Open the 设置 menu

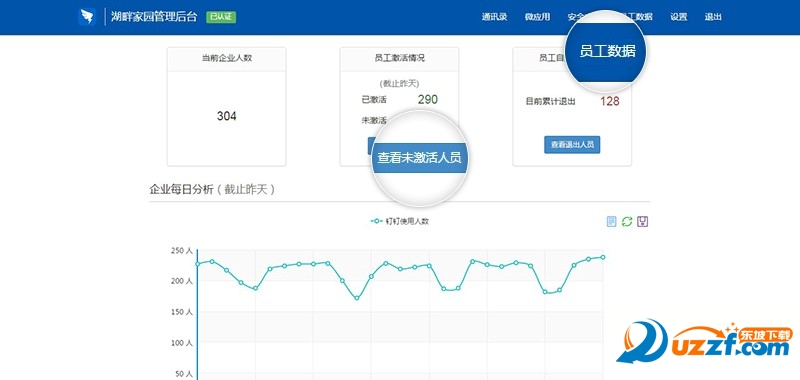[679, 17]
